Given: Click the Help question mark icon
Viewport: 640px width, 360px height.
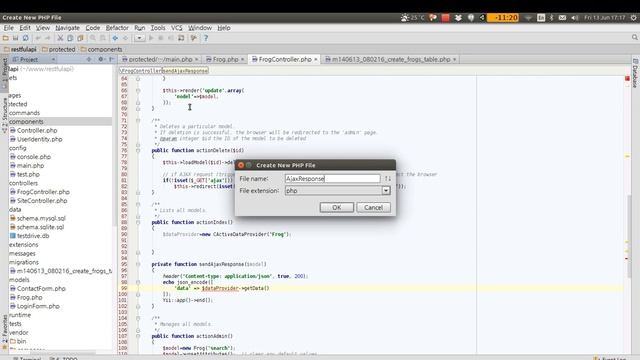Looking at the screenshot, I should click(206, 38).
